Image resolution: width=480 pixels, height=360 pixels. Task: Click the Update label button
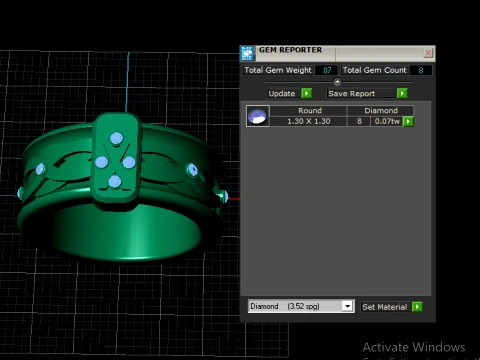pos(282,94)
